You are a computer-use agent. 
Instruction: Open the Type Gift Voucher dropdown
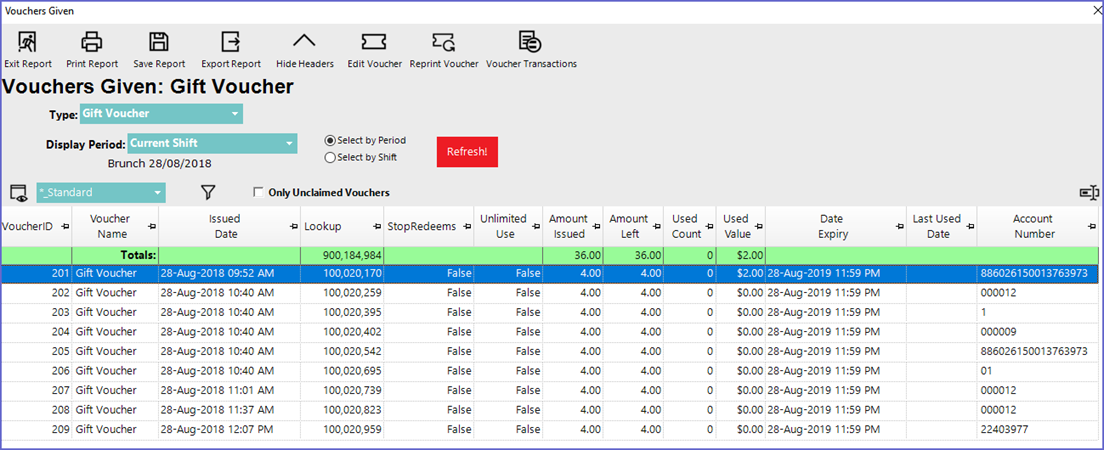tap(161, 114)
